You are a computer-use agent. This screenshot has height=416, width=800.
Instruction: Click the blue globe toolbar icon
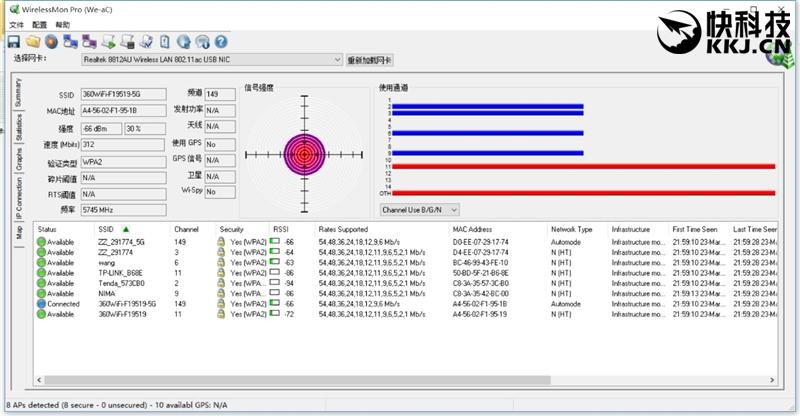point(184,42)
